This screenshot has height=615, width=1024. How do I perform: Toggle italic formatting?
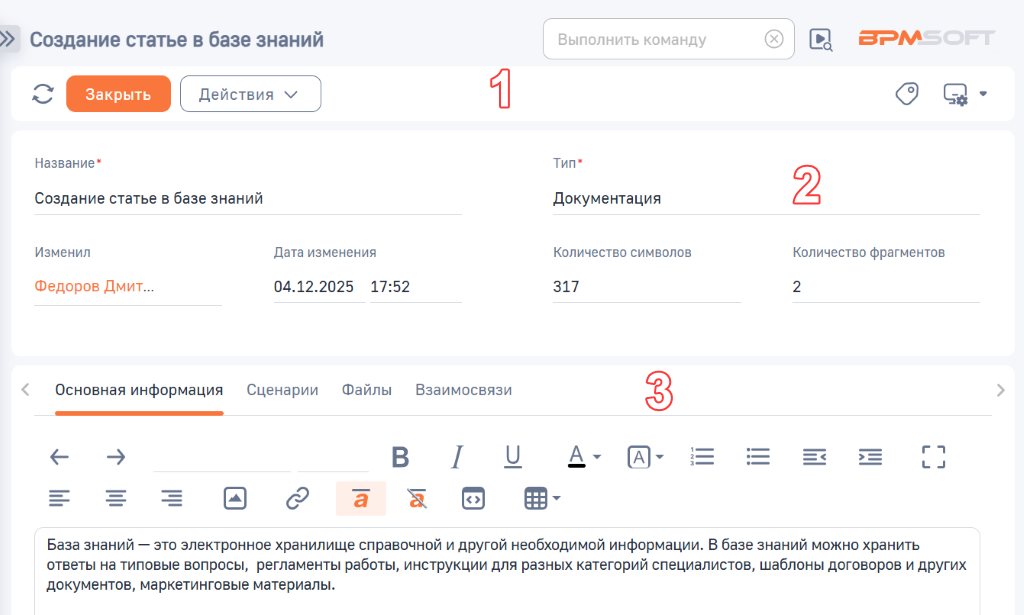457,457
